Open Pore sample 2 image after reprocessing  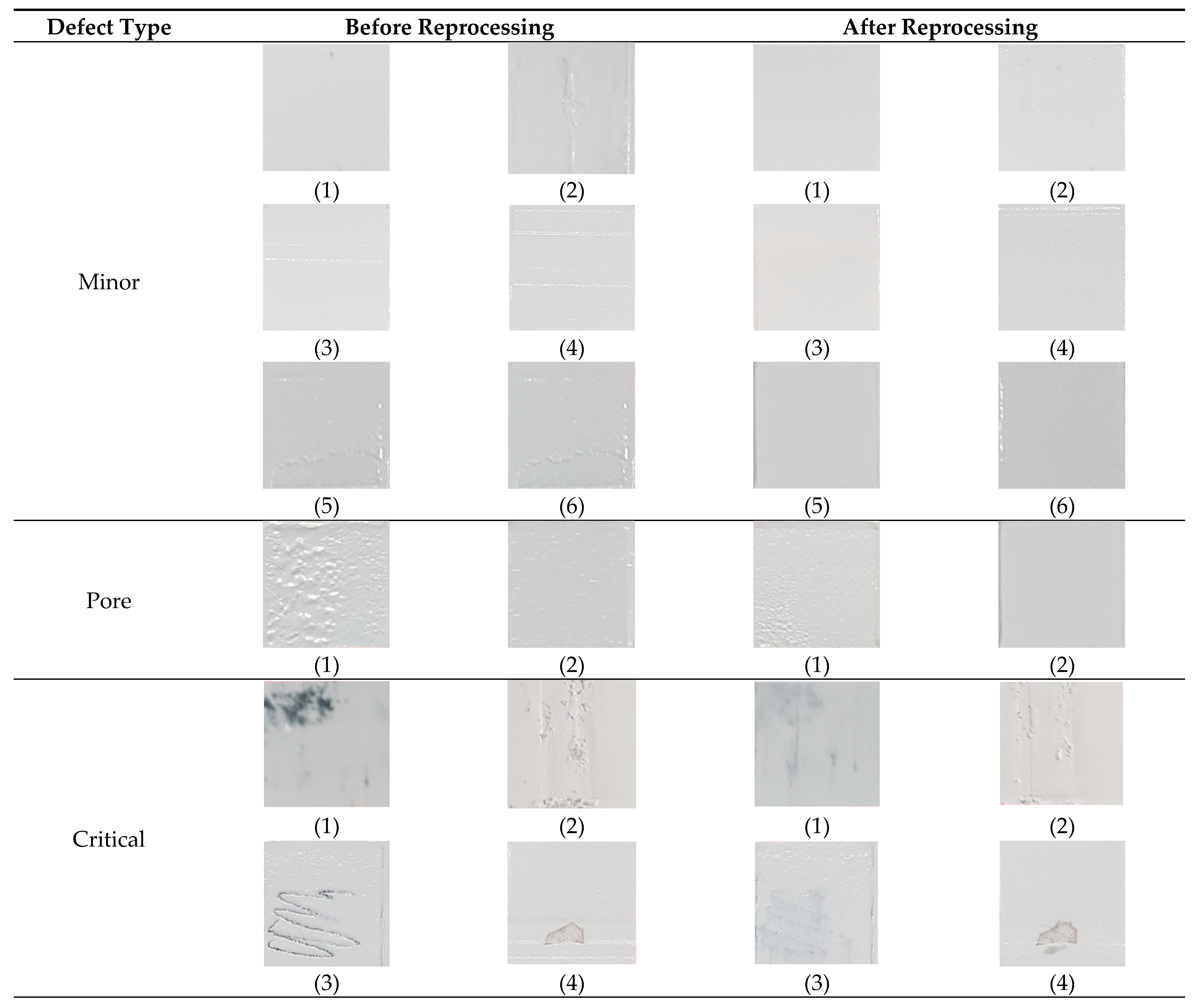coord(1061,584)
